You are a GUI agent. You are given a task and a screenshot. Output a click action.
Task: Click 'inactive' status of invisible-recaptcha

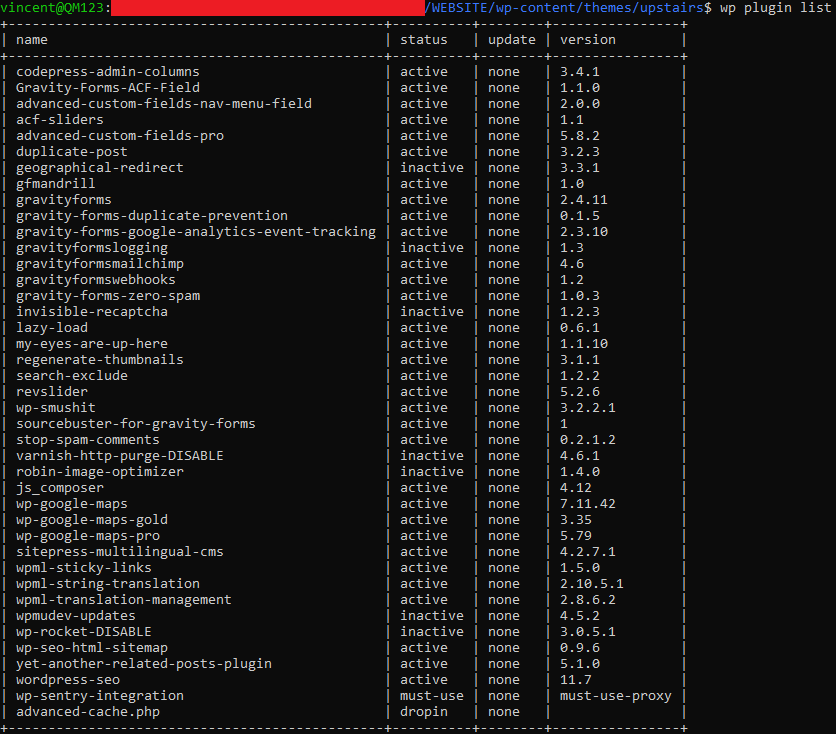pyautogui.click(x=432, y=312)
